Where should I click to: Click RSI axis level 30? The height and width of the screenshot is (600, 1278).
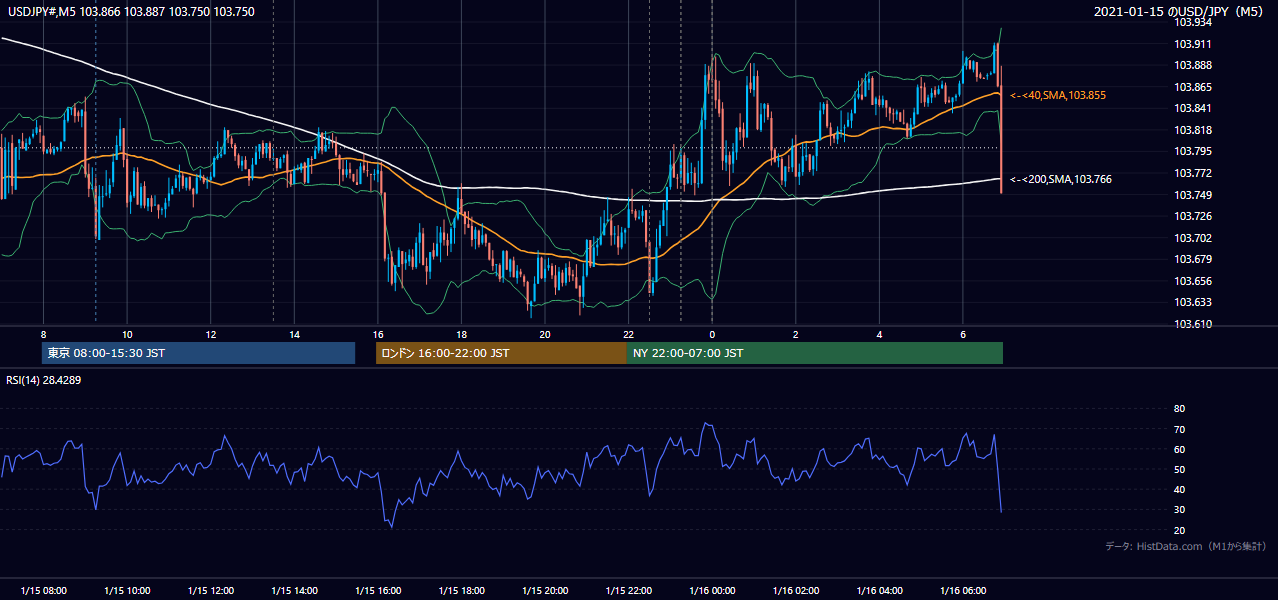(x=1179, y=510)
